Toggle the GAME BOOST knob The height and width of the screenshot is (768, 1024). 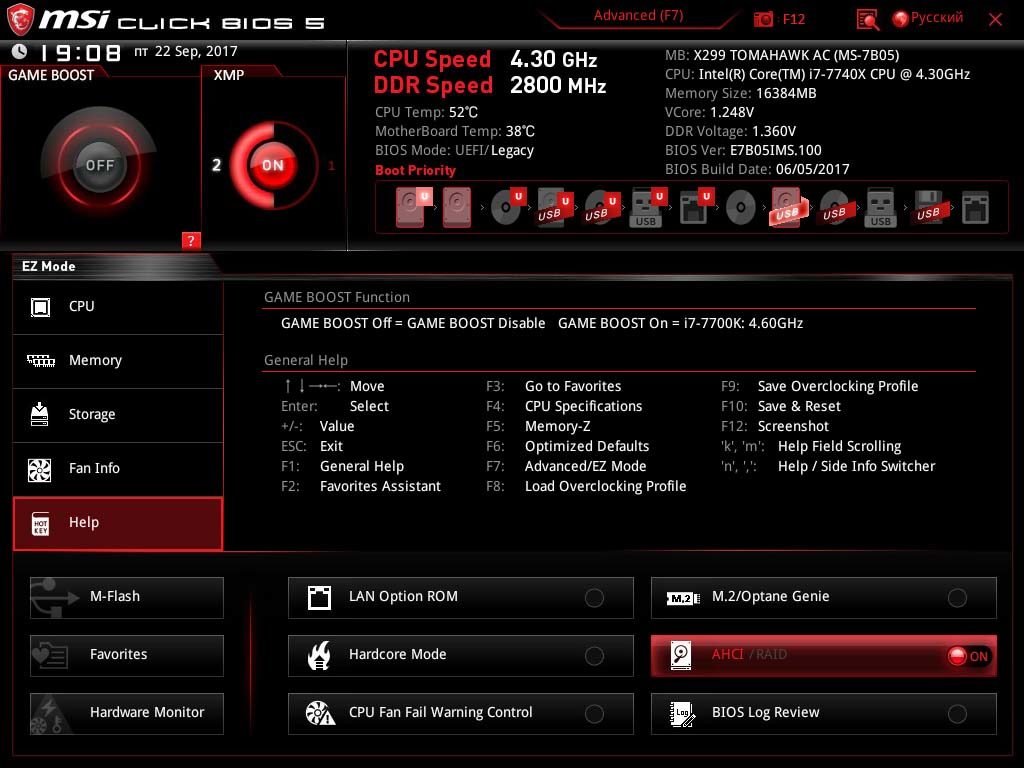point(99,165)
